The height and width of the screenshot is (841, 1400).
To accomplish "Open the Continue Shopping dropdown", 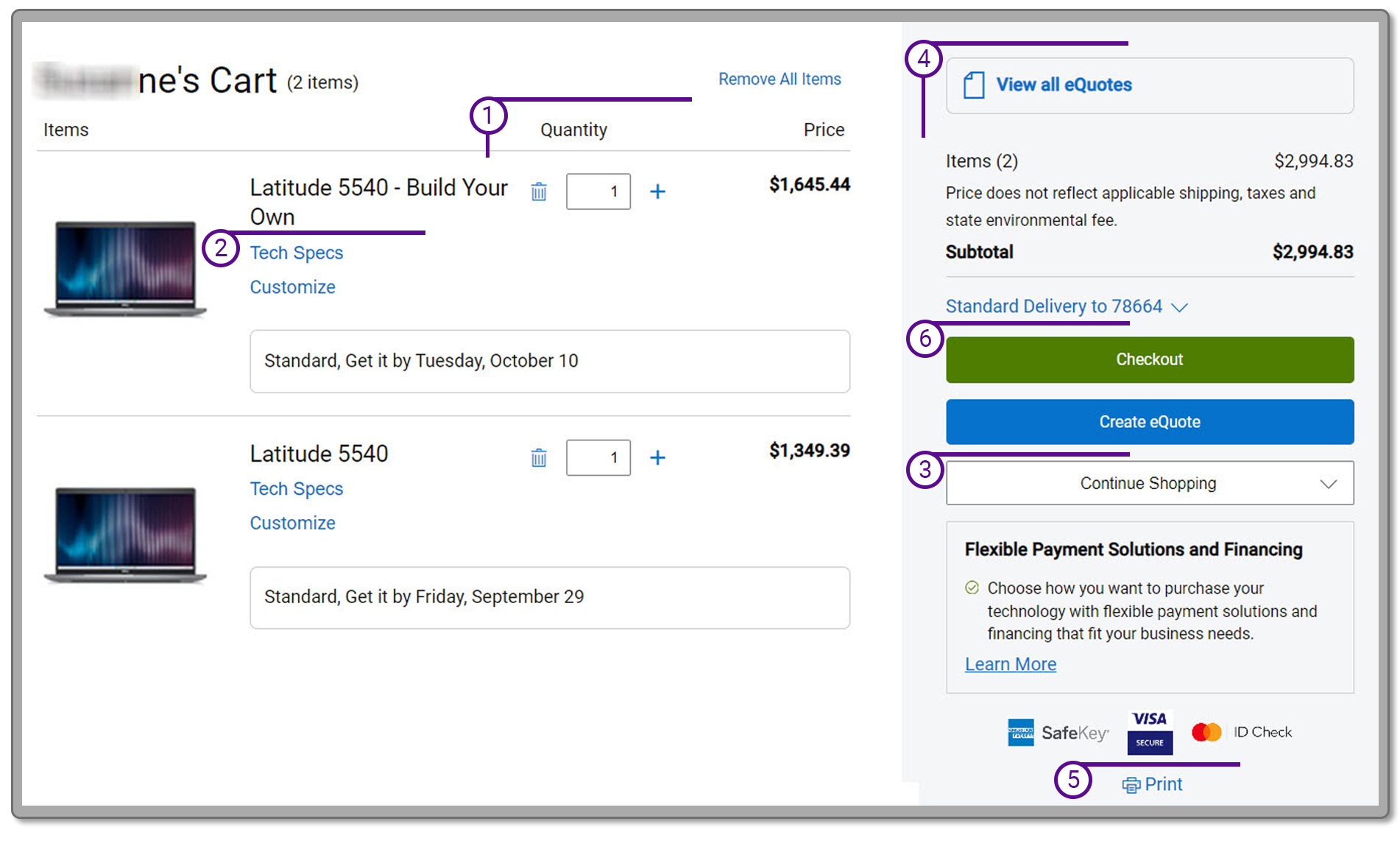I will click(x=1150, y=483).
